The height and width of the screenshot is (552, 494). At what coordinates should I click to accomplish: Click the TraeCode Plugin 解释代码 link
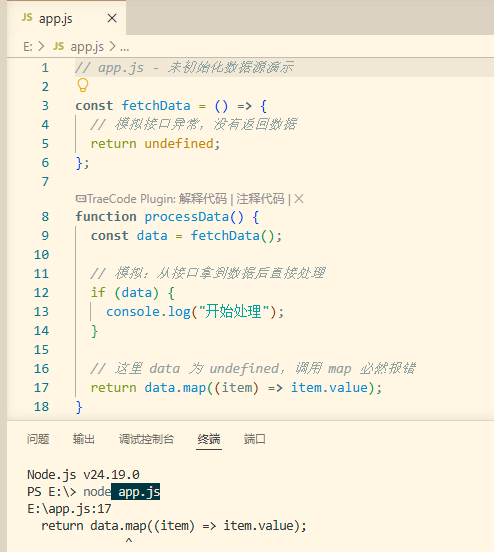203,199
